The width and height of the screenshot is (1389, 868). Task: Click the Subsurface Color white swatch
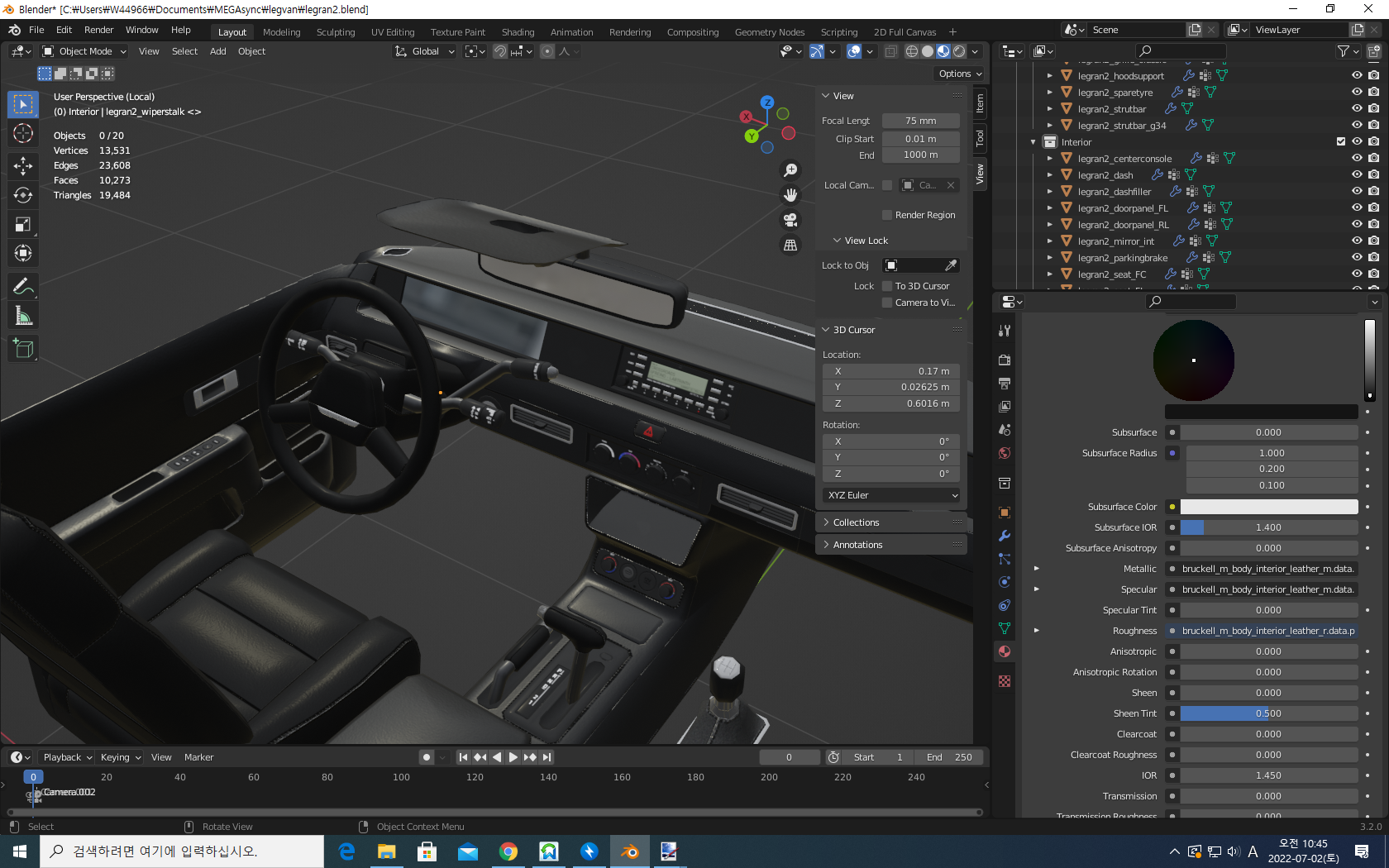[1268, 507]
